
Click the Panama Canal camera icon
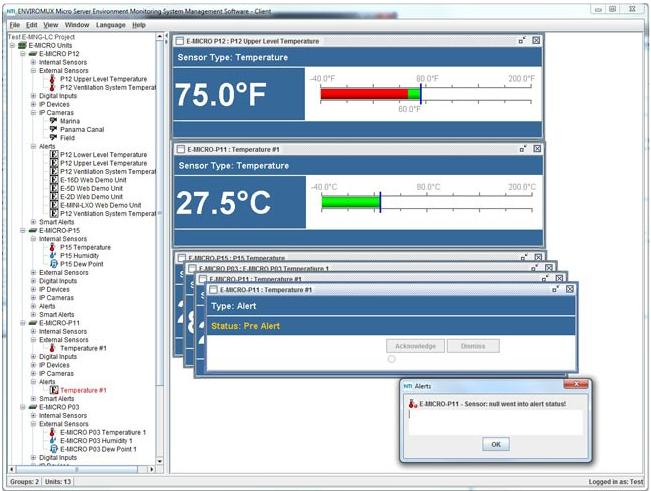tap(53, 130)
